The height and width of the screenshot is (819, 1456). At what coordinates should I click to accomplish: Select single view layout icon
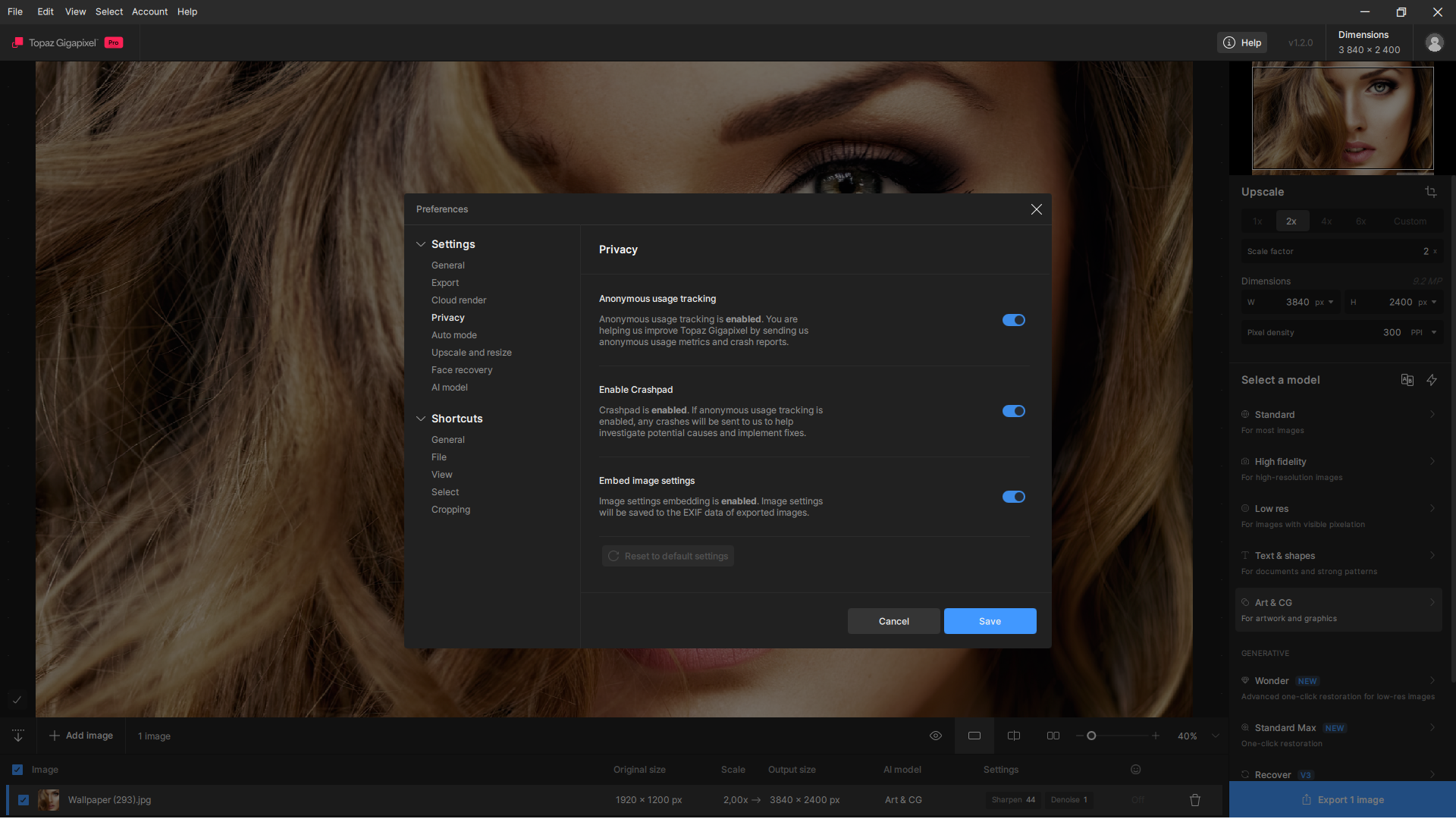click(974, 736)
